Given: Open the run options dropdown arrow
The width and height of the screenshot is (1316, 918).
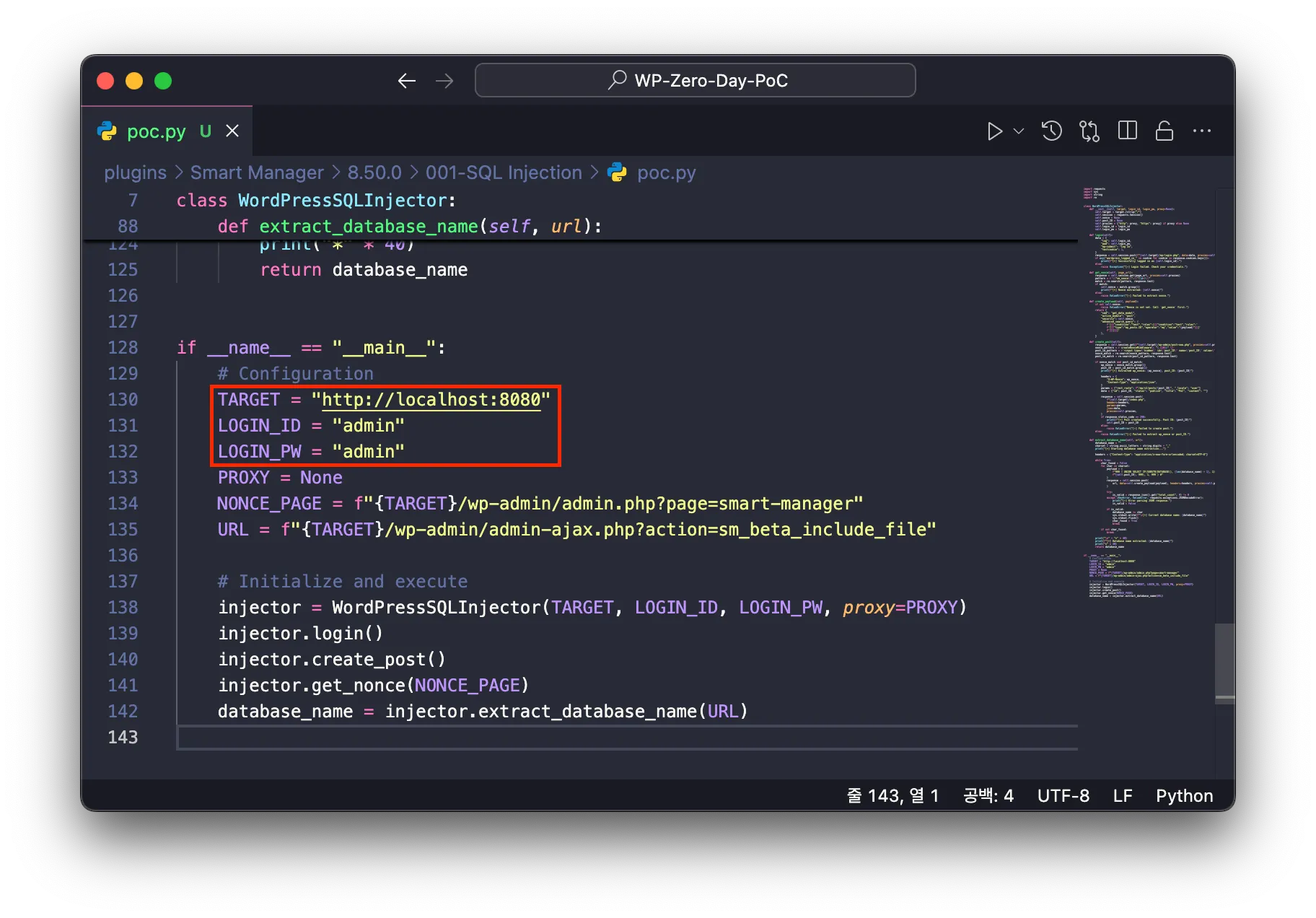Looking at the screenshot, I should click(x=1019, y=131).
